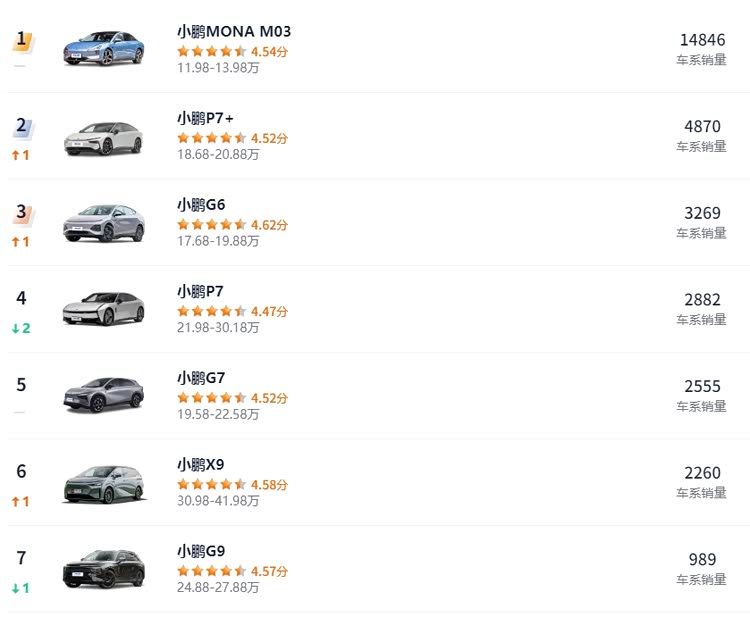
Task: Click the 2555 sales figure for 小鹏G7
Action: click(x=702, y=386)
